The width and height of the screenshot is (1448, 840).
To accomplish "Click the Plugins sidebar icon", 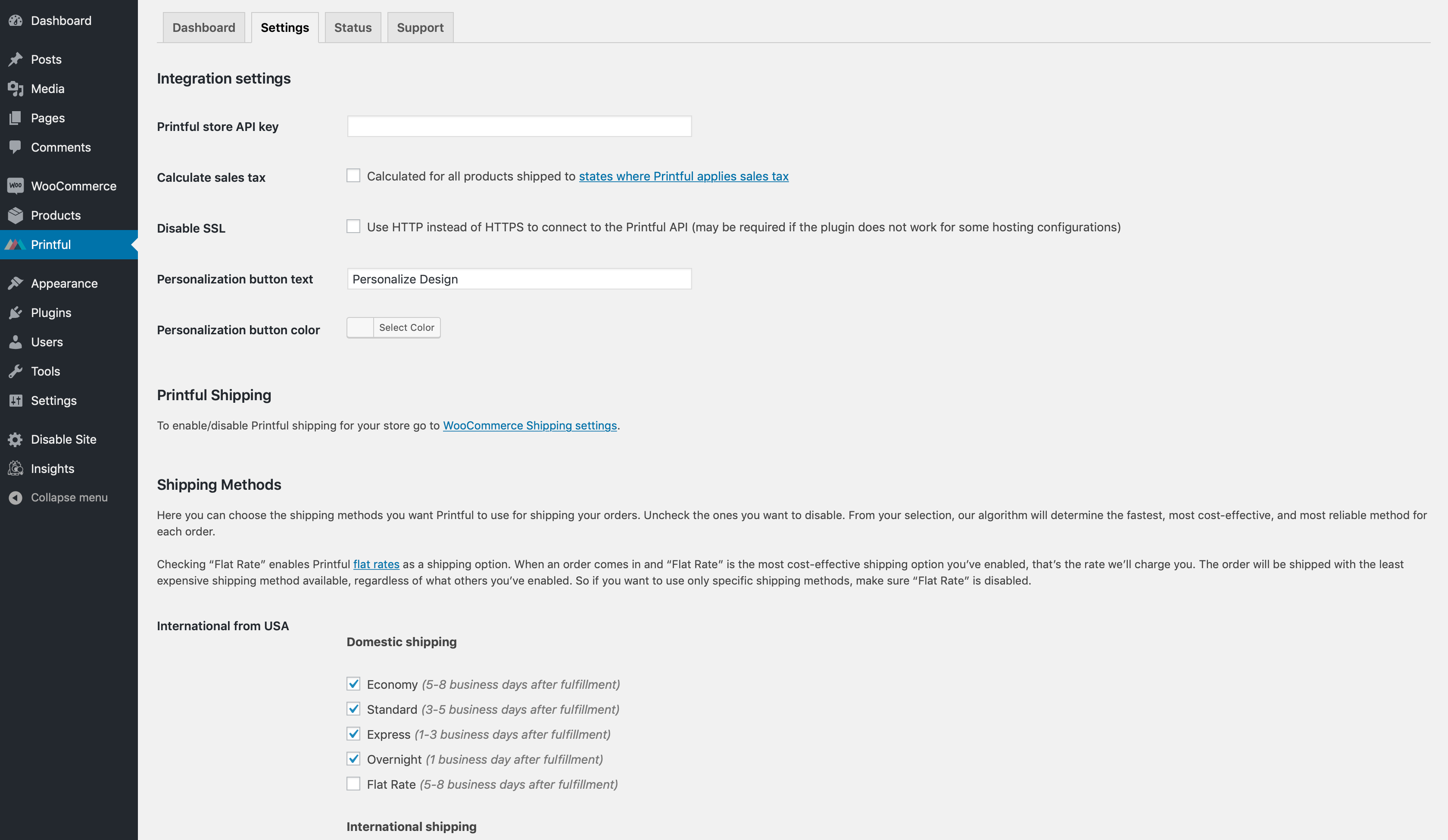I will (15, 312).
